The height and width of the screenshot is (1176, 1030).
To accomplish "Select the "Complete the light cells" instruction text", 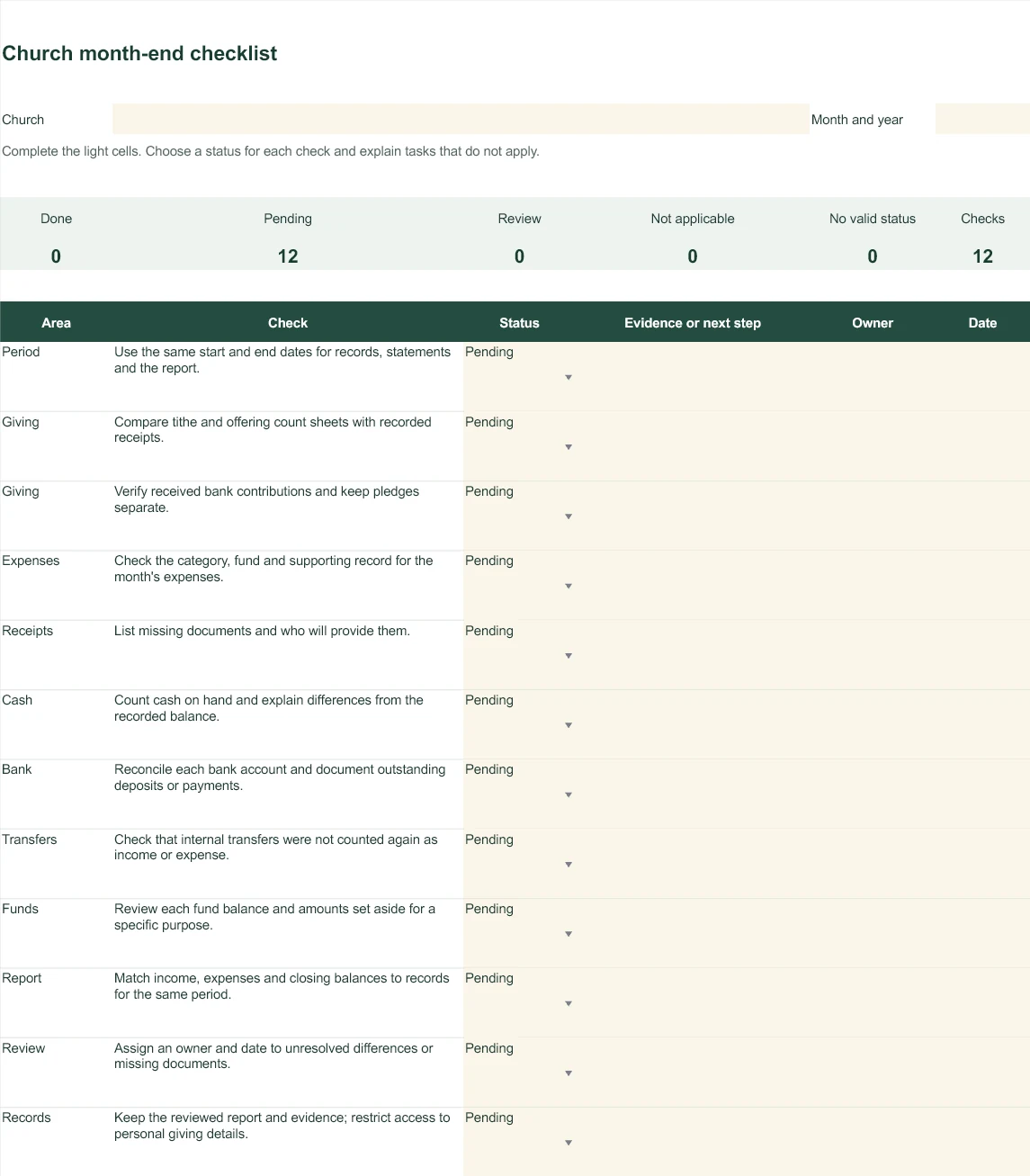I will [x=271, y=151].
